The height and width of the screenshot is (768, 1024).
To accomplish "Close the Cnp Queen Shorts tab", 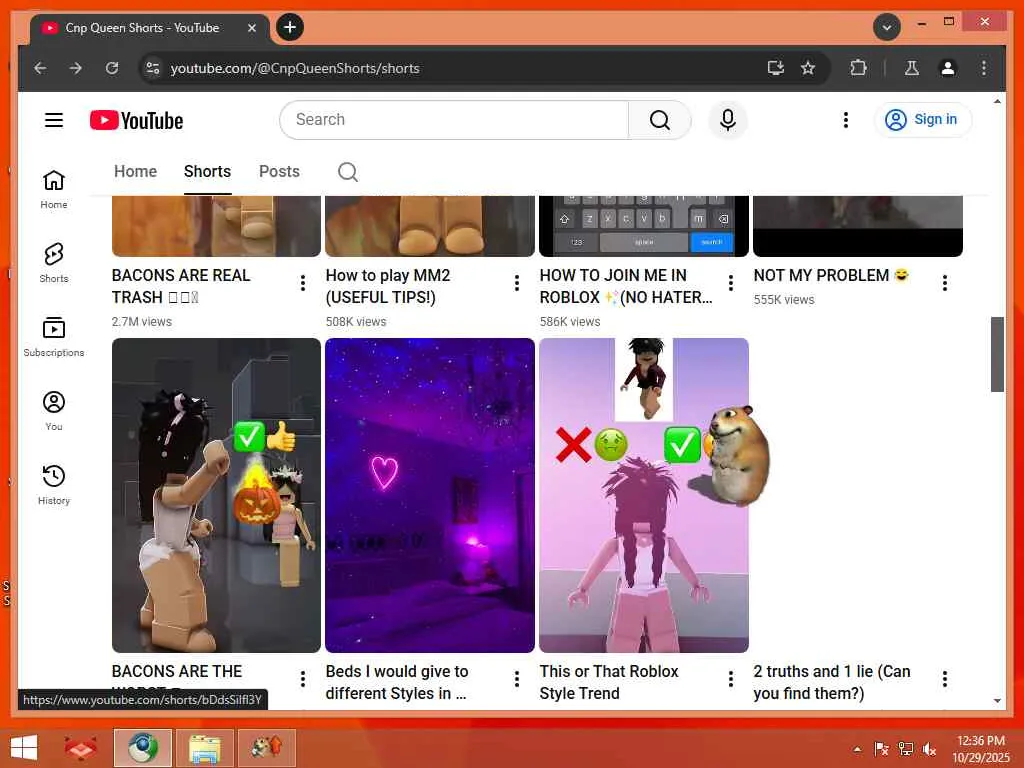I will tap(251, 28).
